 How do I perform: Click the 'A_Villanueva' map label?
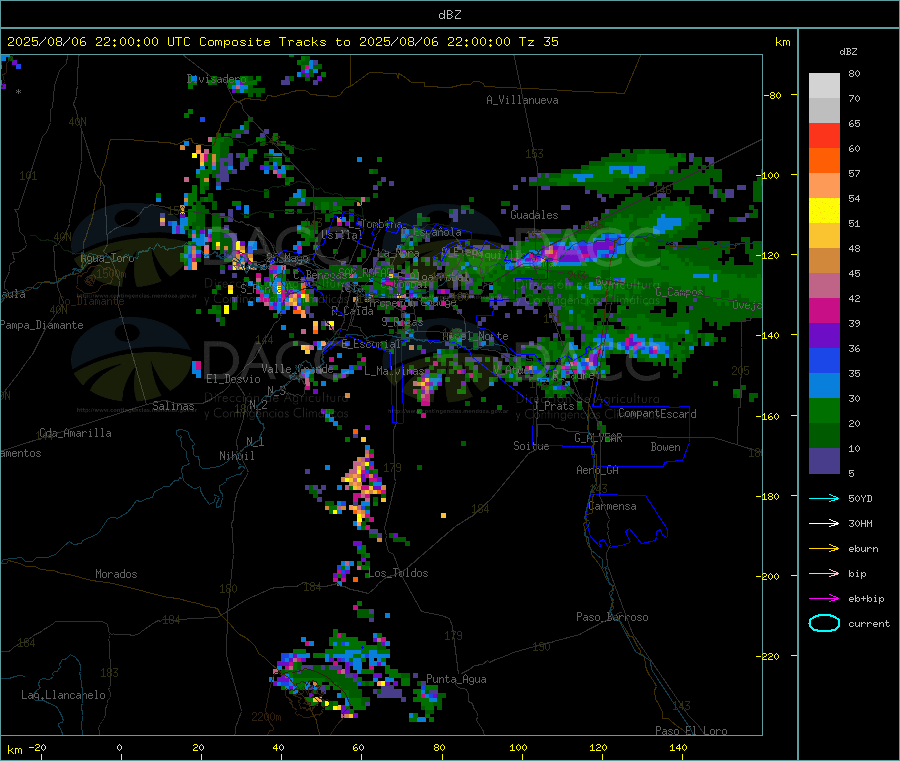click(522, 100)
